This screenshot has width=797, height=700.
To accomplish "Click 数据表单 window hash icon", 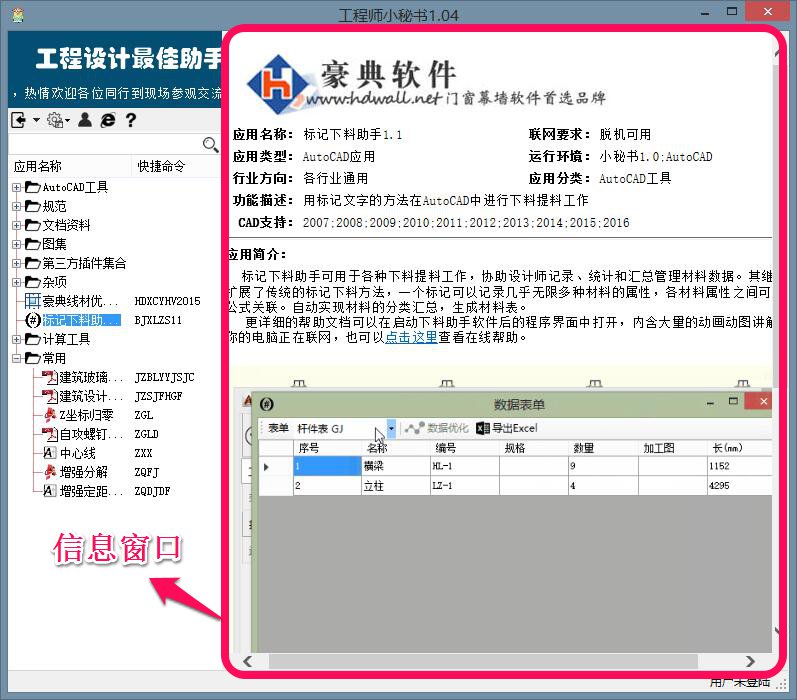I will pos(267,404).
